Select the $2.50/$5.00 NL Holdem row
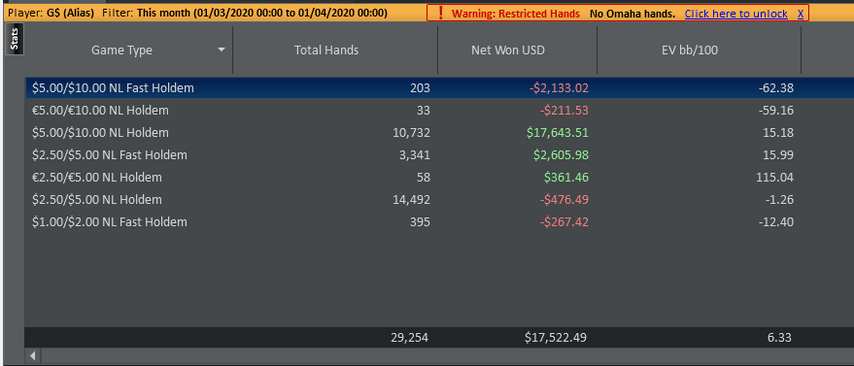Image resolution: width=854 pixels, height=366 pixels. click(439, 200)
